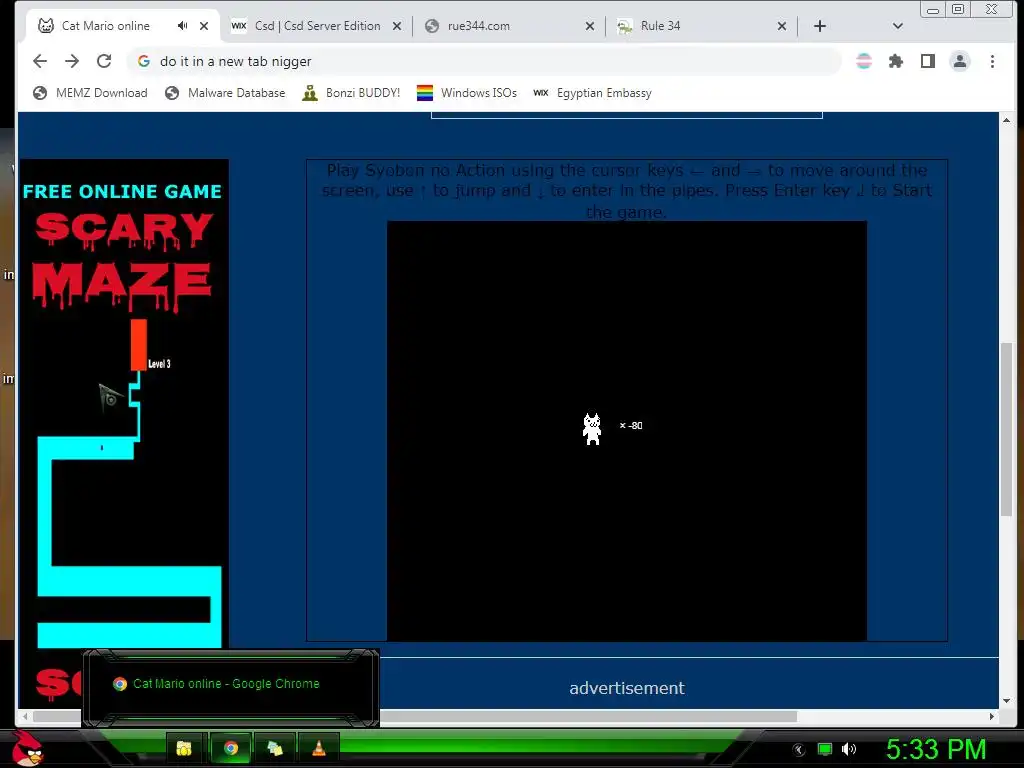The image size is (1024, 768).
Task: Close the rue344.com tab
Action: click(590, 26)
